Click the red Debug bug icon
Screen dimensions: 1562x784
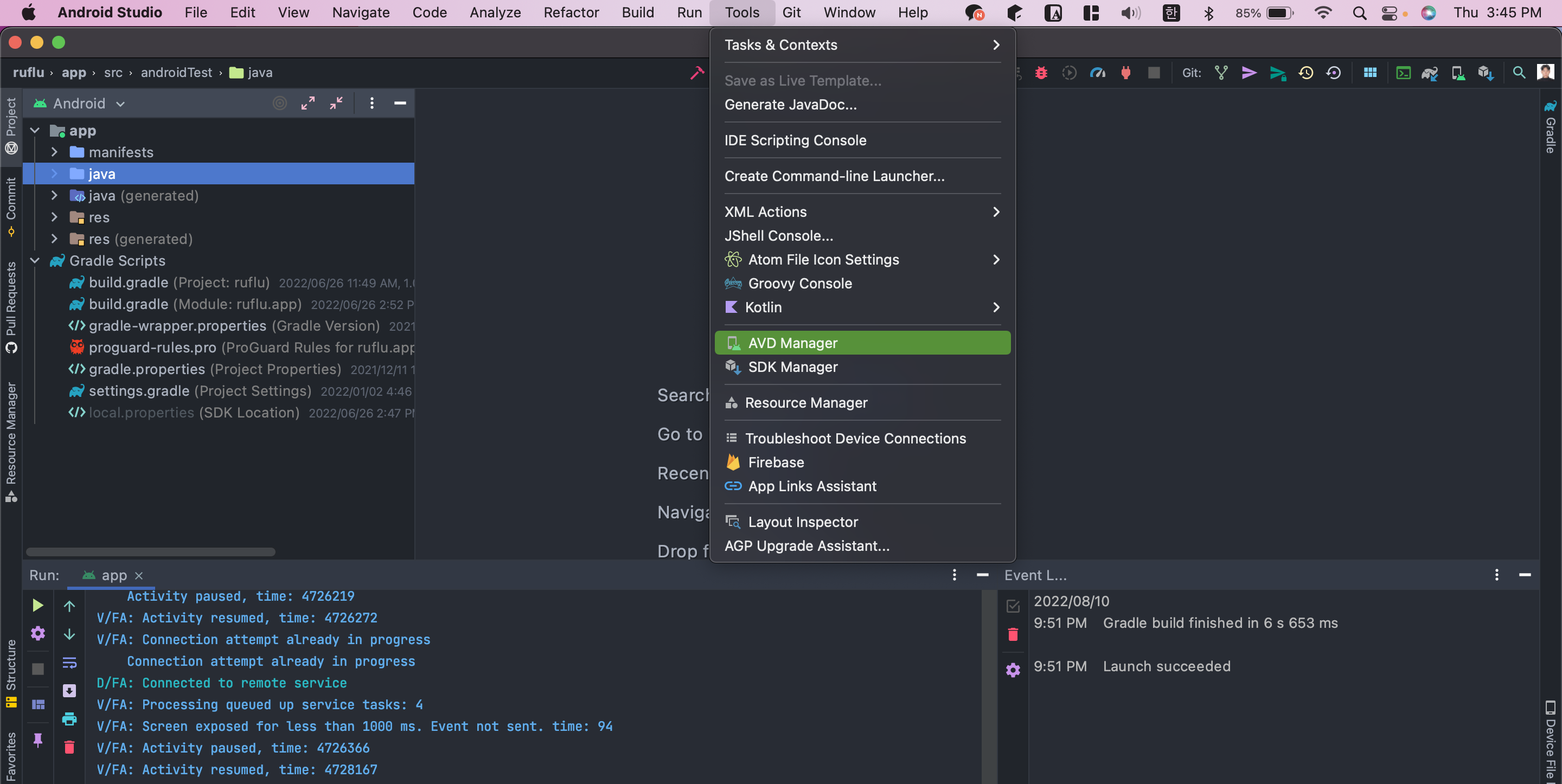pos(1041,73)
